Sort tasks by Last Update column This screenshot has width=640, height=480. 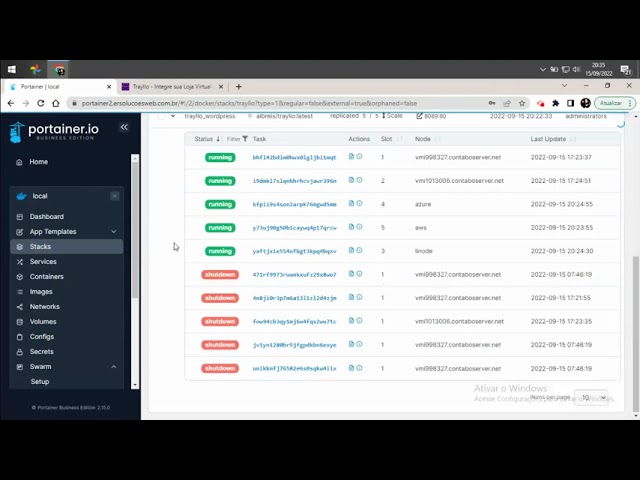tap(553, 139)
